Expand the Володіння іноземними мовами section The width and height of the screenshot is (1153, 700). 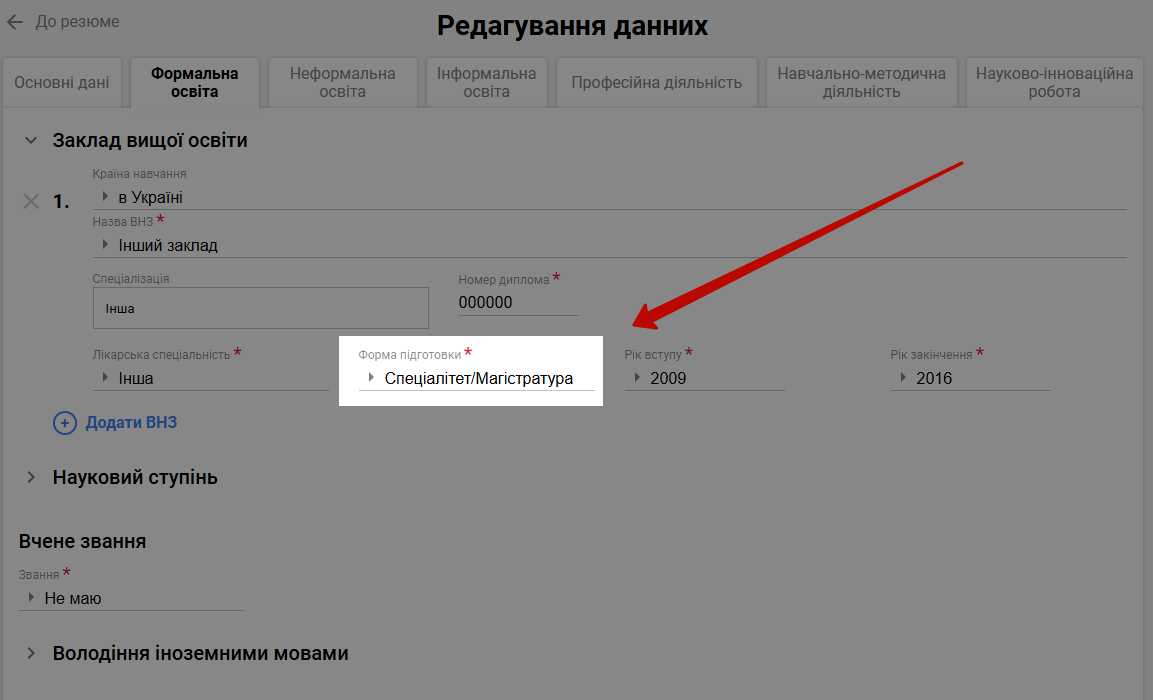coord(31,654)
